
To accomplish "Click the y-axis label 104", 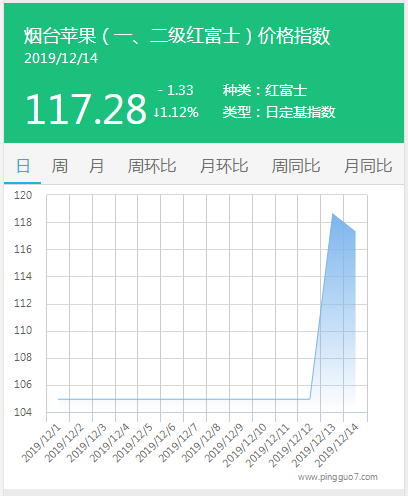I will coord(23,412).
